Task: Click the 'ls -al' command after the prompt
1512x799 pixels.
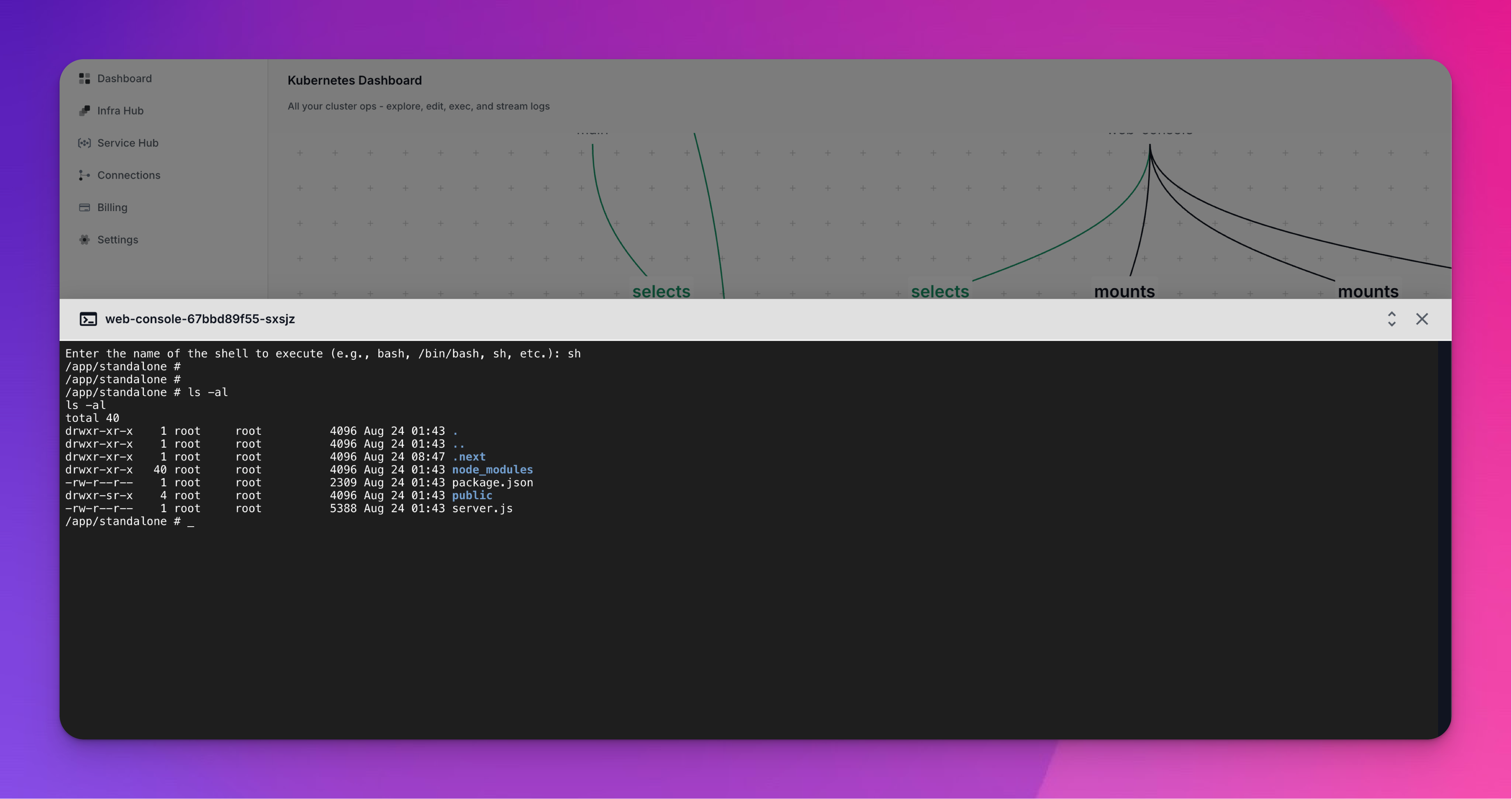Action: [x=208, y=393]
